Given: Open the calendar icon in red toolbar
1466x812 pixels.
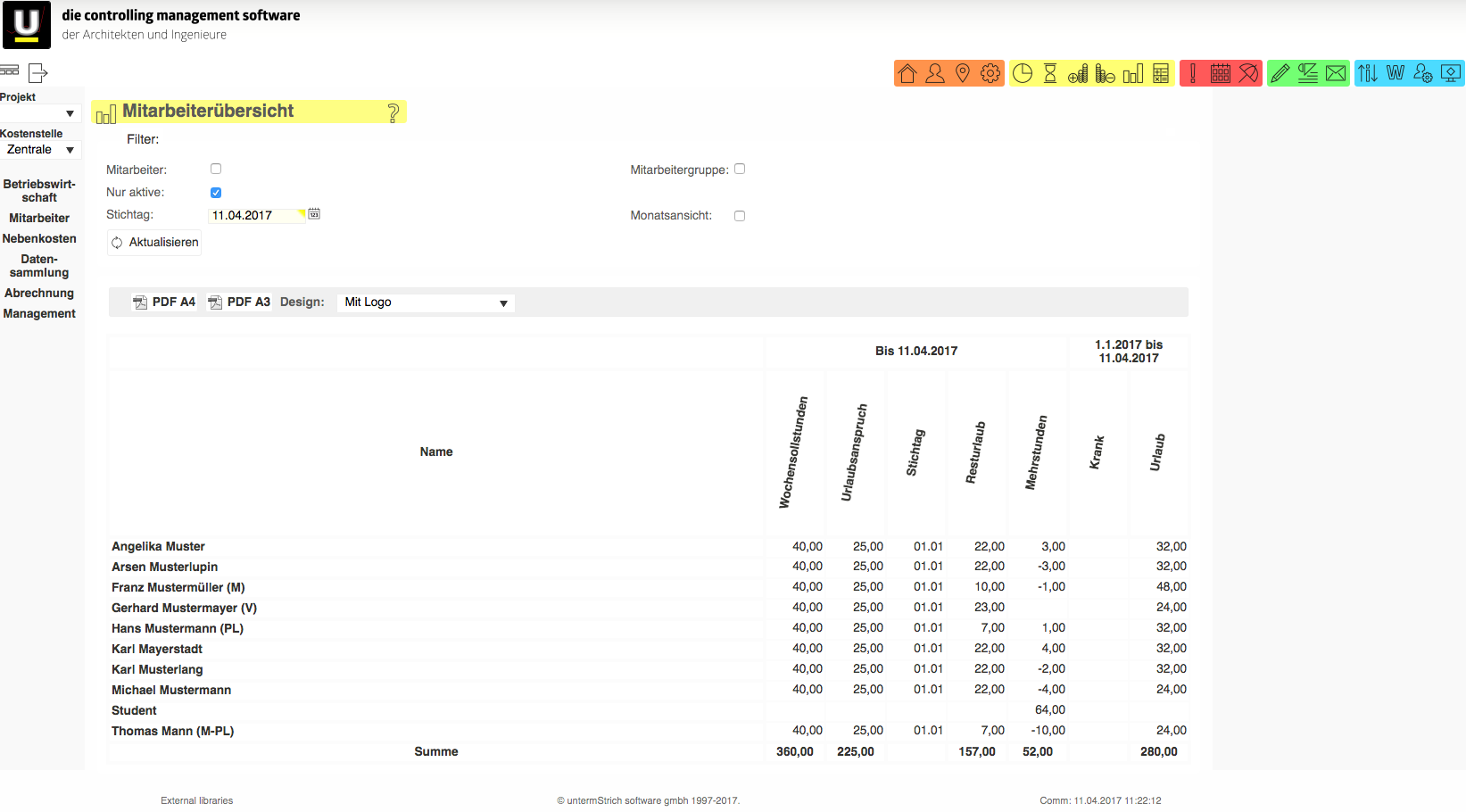Looking at the screenshot, I should click(1220, 73).
